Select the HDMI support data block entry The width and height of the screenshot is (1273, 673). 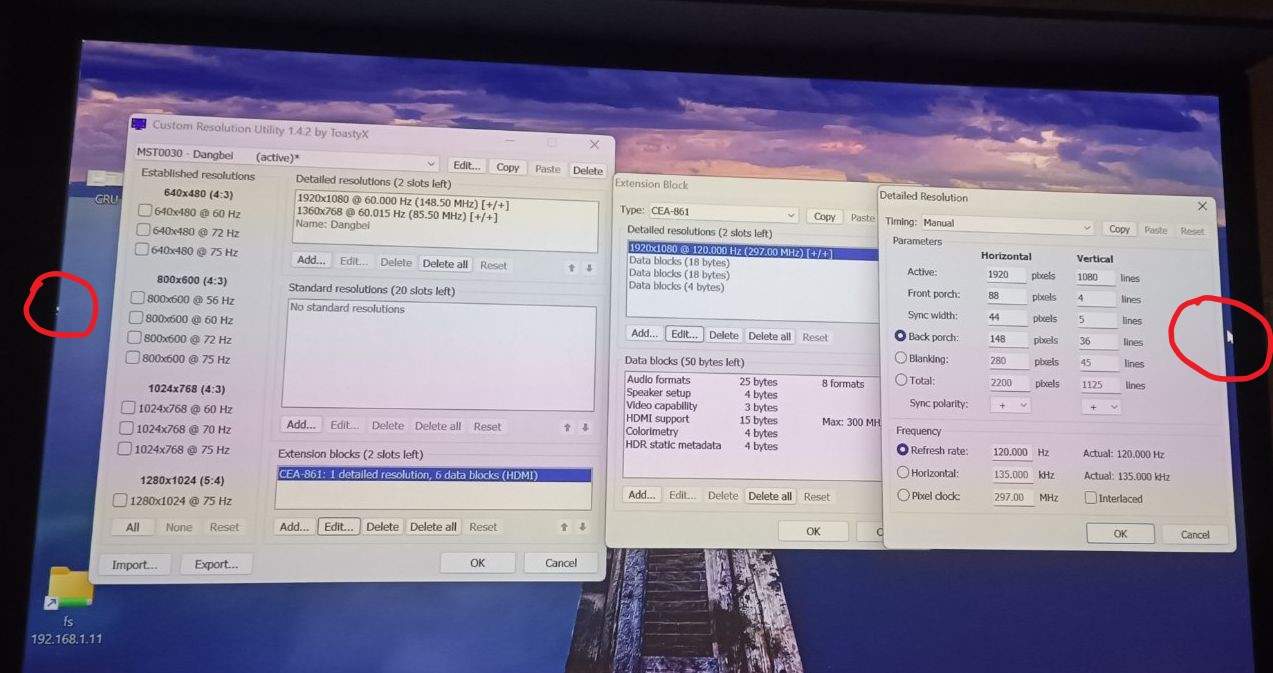658,419
